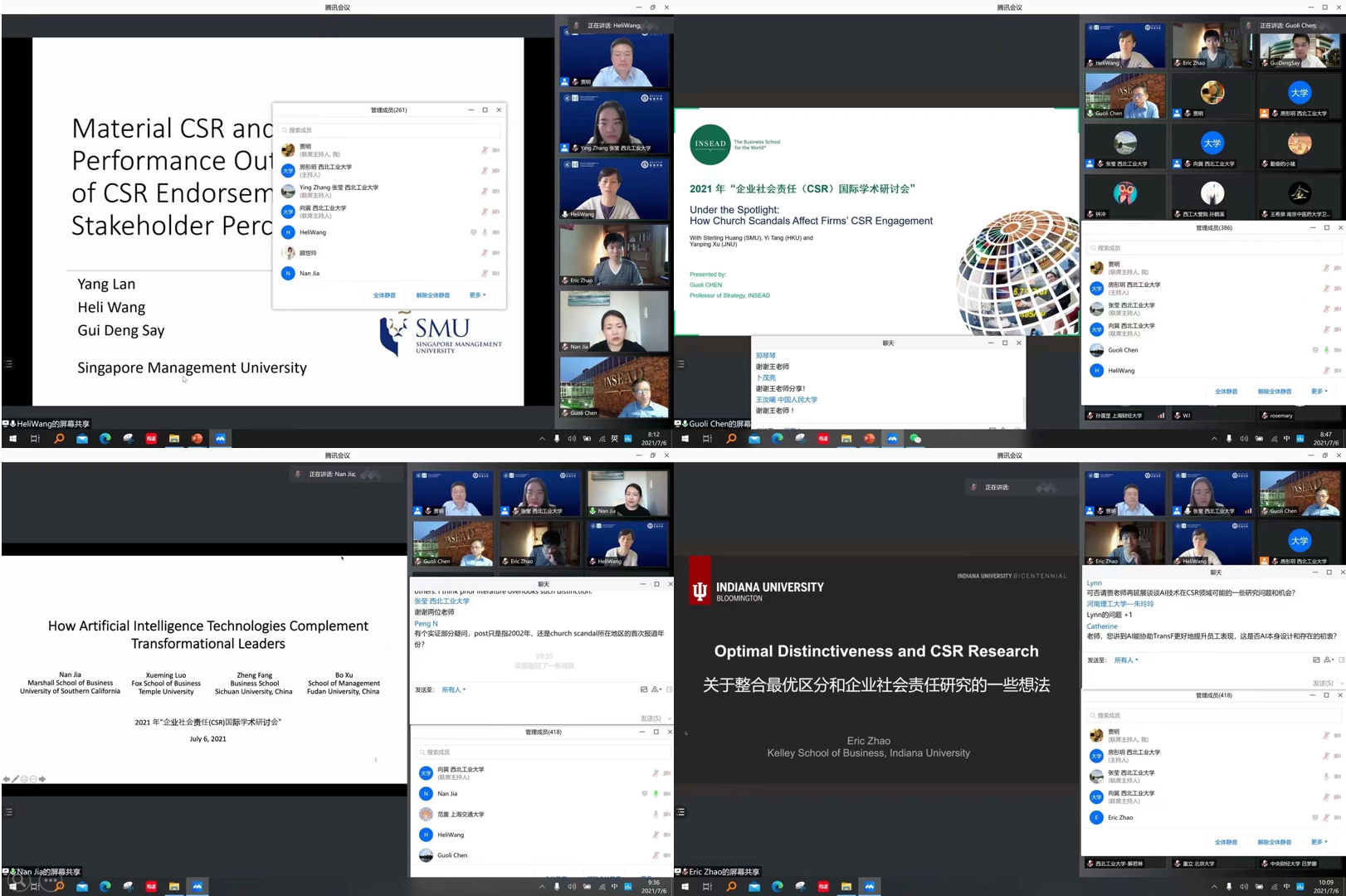Open WeChat from the Windows taskbar

(915, 439)
